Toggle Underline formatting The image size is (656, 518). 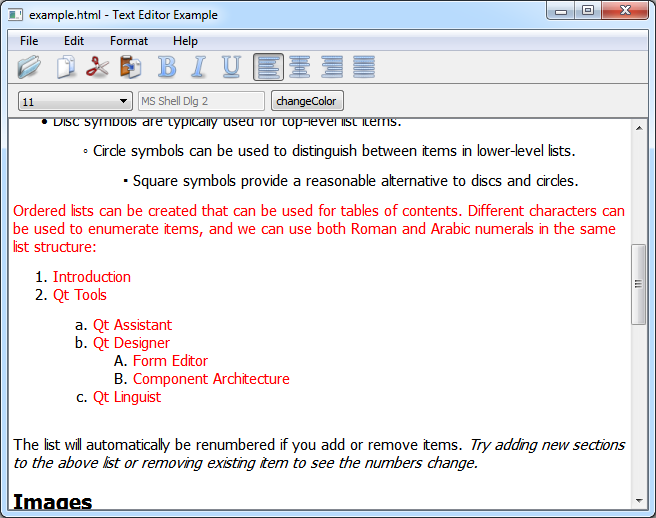pos(231,67)
